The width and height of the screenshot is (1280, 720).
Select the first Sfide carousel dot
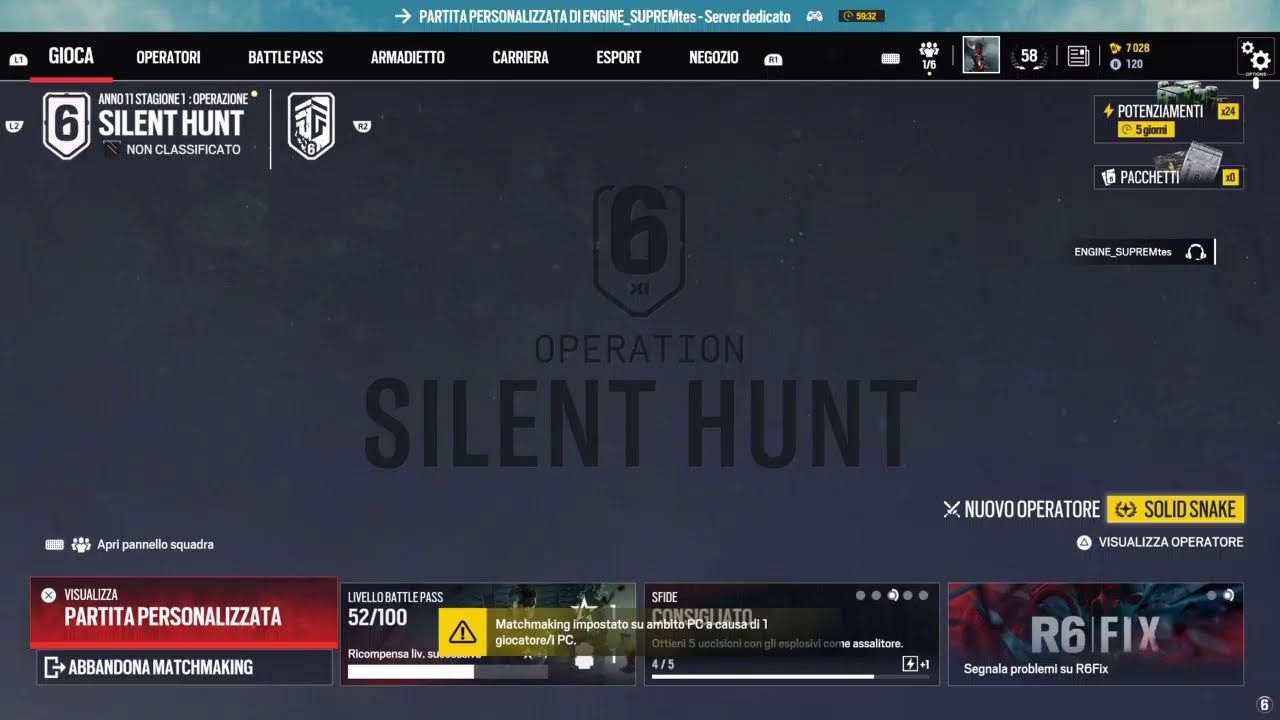(x=861, y=595)
